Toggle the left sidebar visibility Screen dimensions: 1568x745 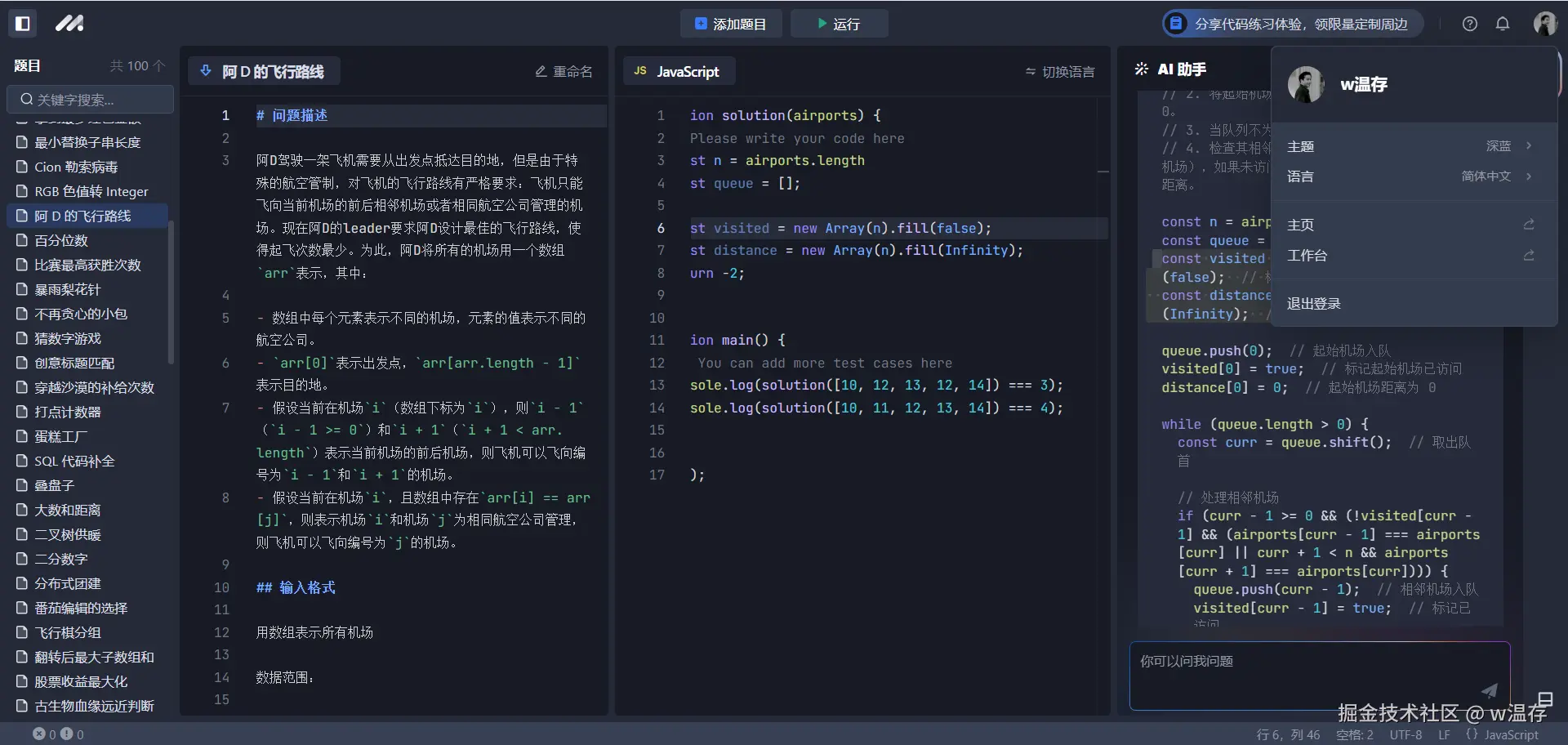coord(23,24)
